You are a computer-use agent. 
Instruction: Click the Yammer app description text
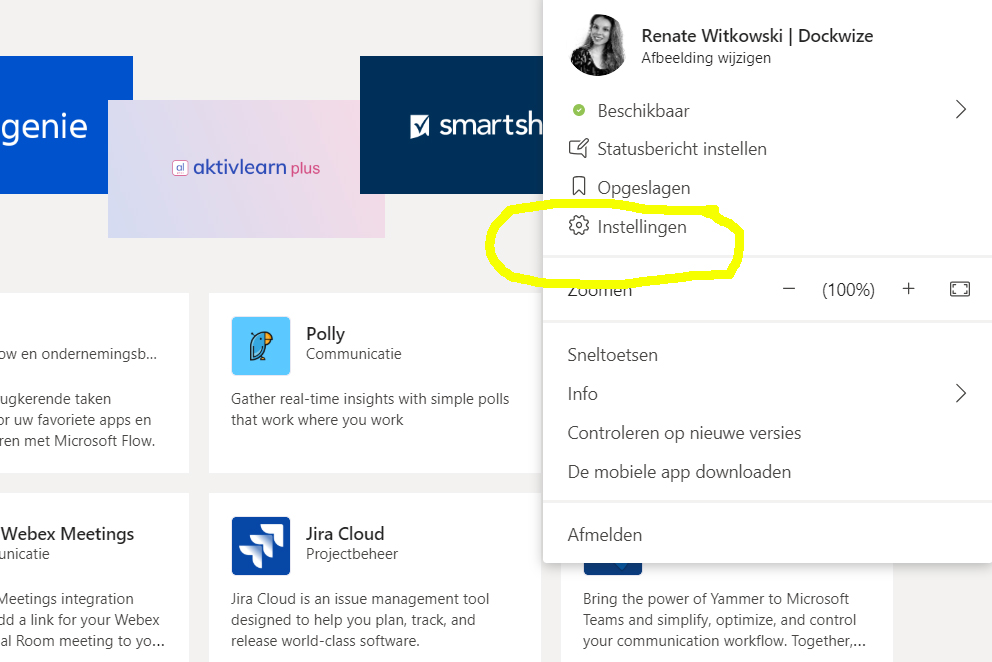pos(724,620)
